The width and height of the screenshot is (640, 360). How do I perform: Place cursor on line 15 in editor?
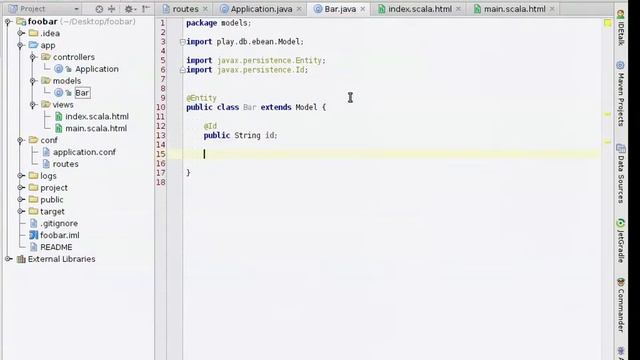click(384, 154)
